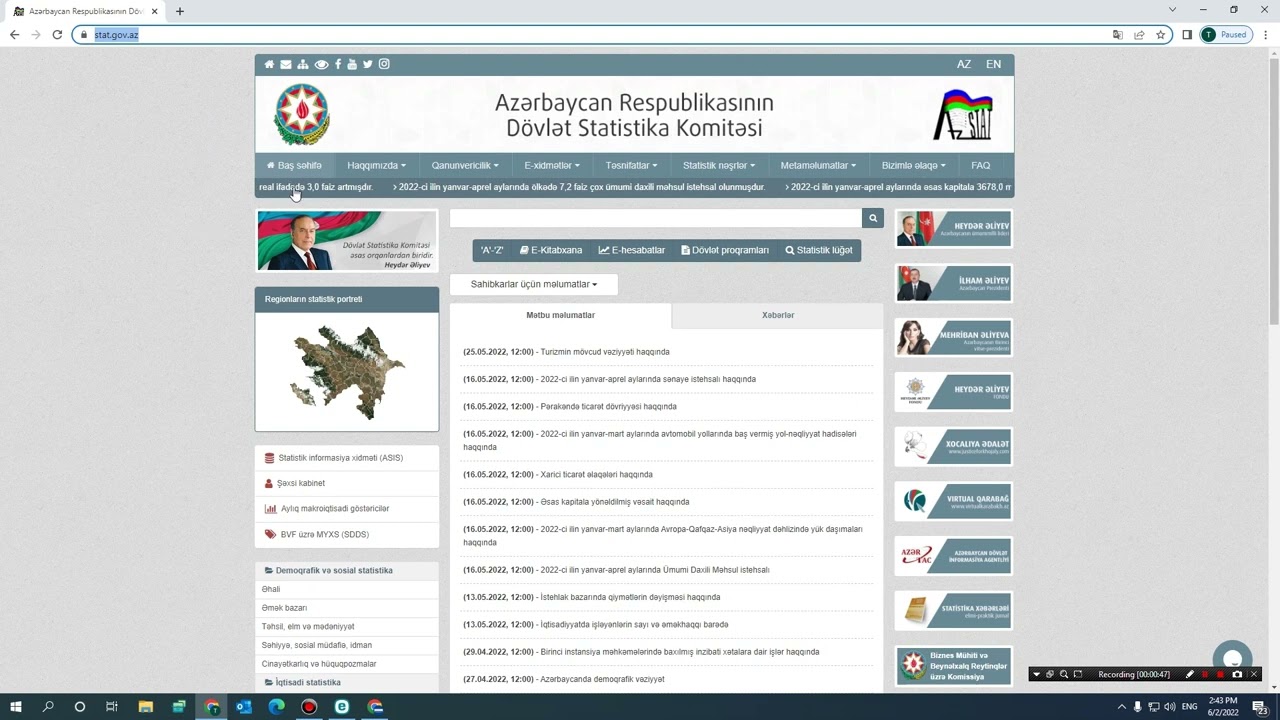
Task: Open the YouTube icon in header
Action: [352, 64]
